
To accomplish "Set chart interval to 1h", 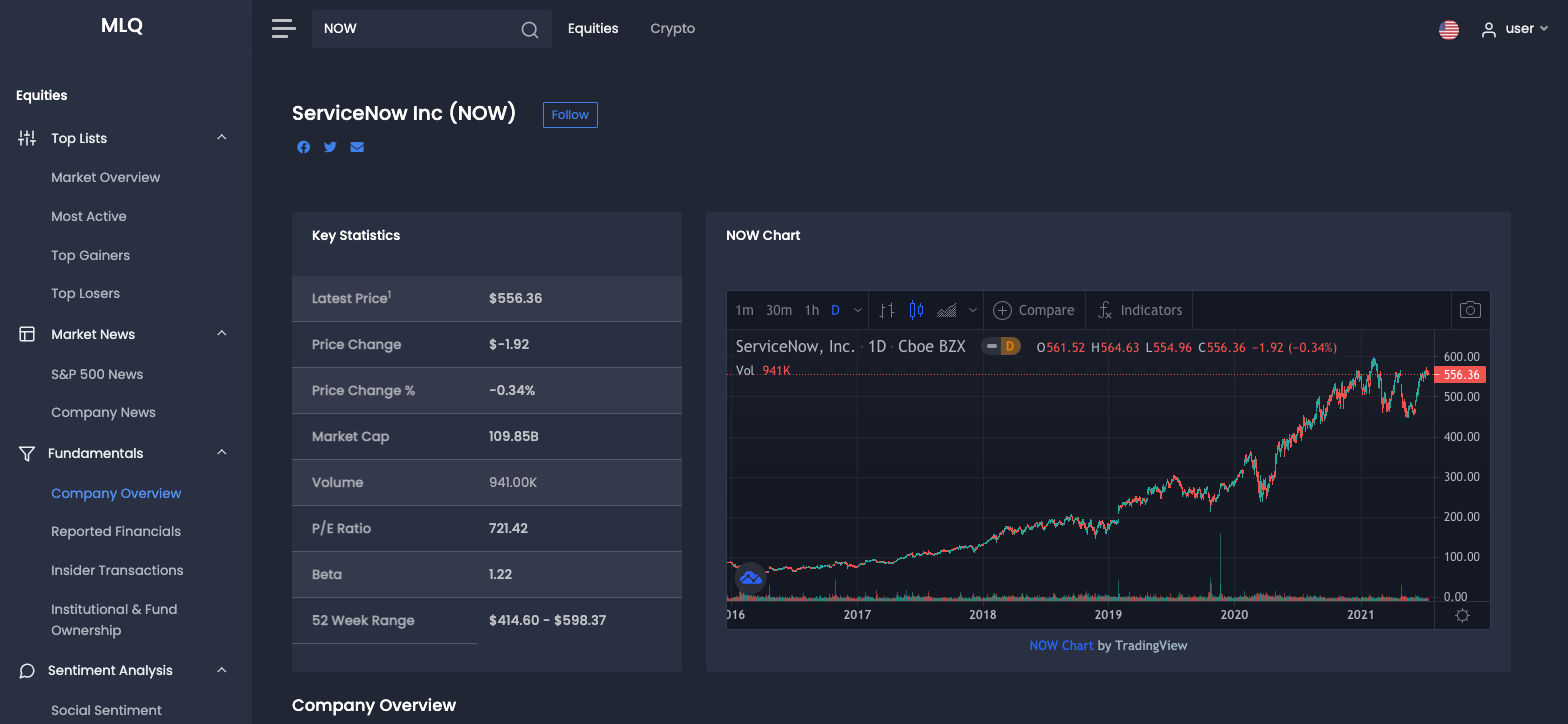I will pos(812,310).
